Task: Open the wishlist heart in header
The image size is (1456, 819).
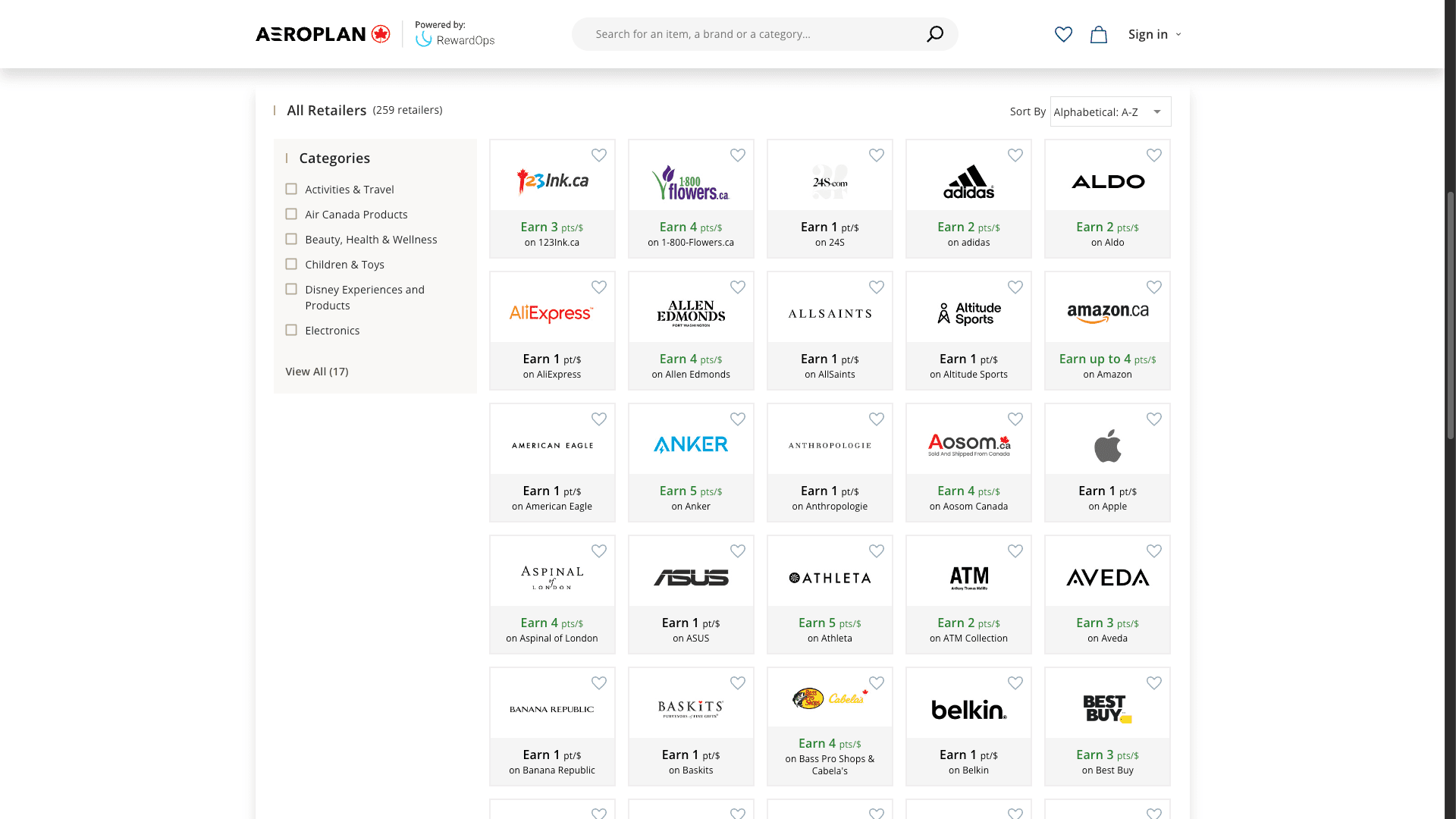Action: click(1063, 34)
